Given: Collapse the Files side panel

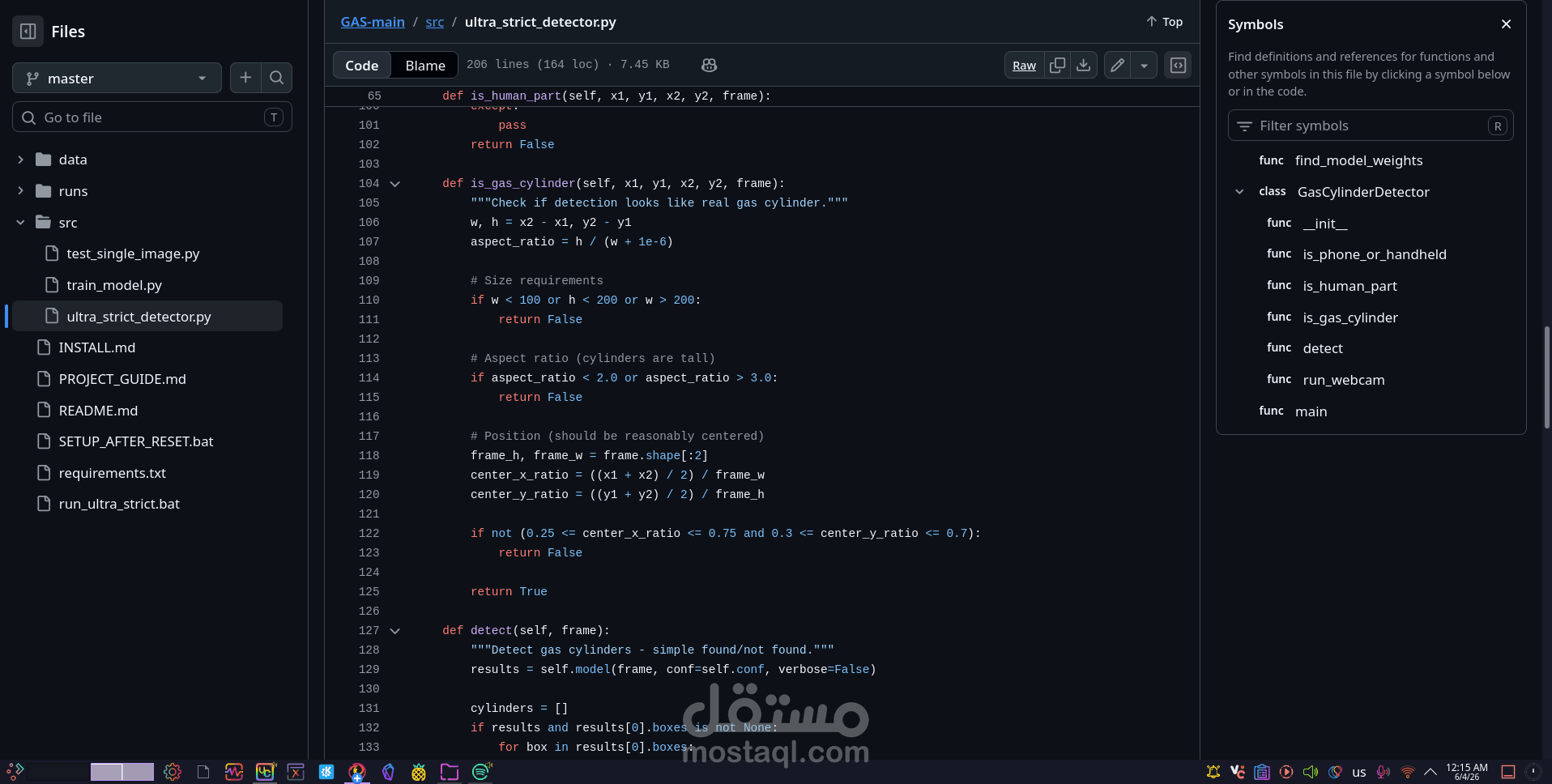Looking at the screenshot, I should [x=28, y=32].
